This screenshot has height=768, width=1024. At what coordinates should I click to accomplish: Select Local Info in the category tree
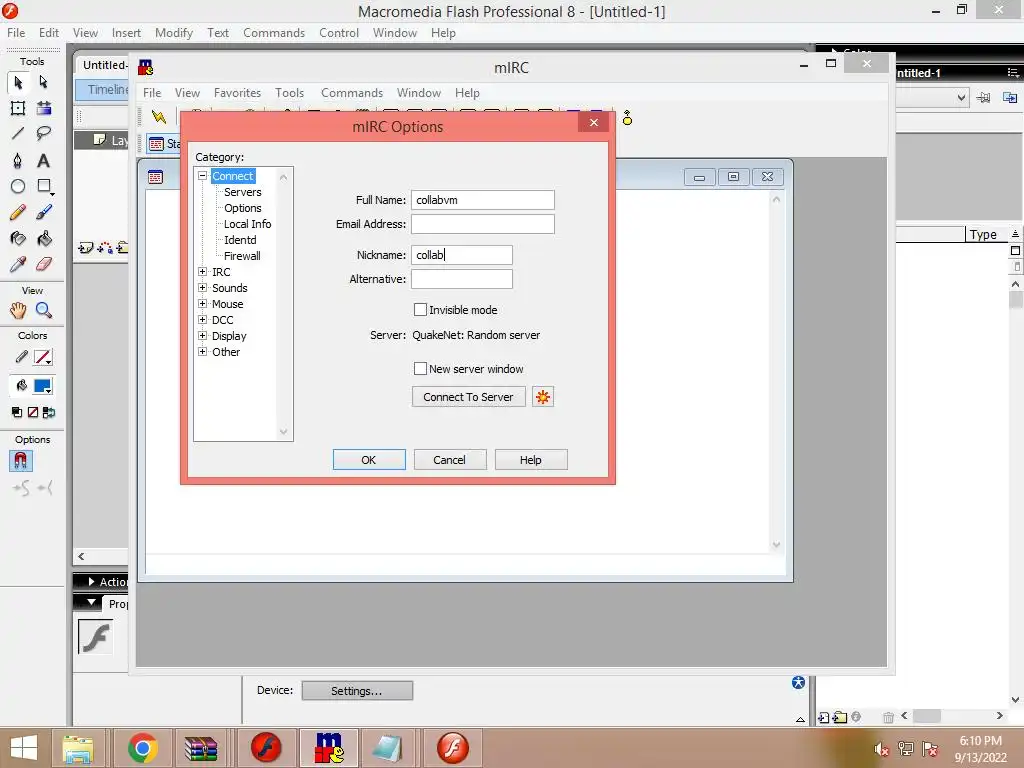(x=247, y=224)
